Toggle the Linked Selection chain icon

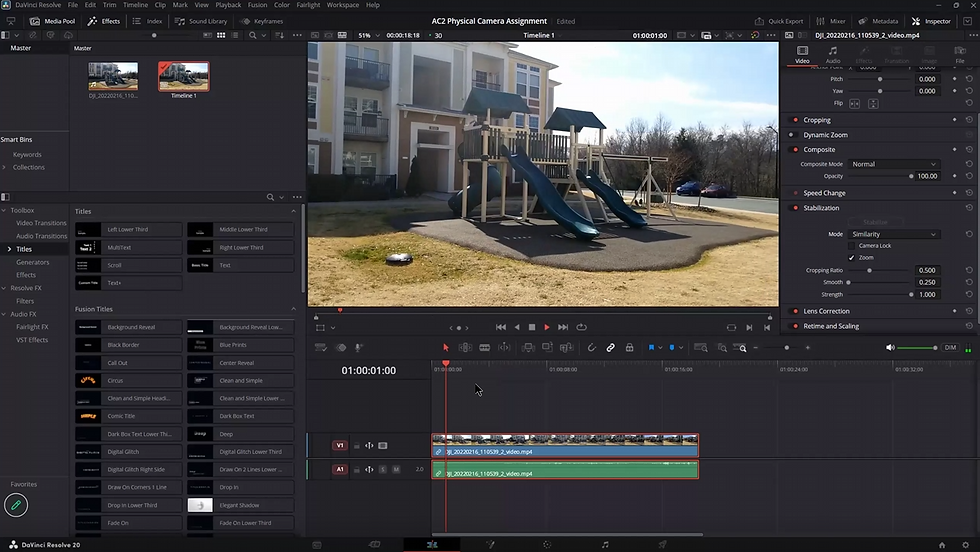pyautogui.click(x=611, y=348)
